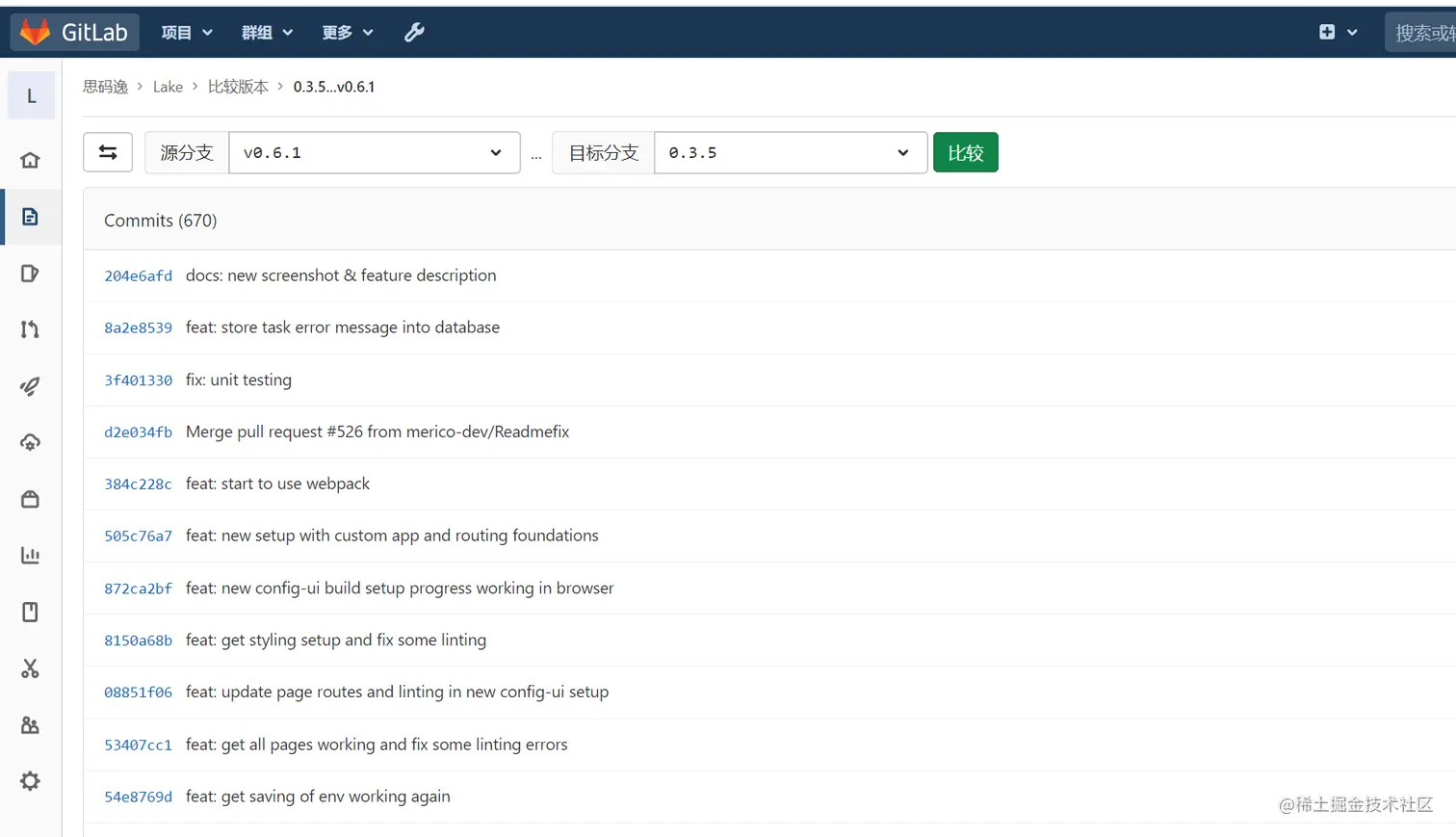Click the 目标分支 label

pos(604,152)
